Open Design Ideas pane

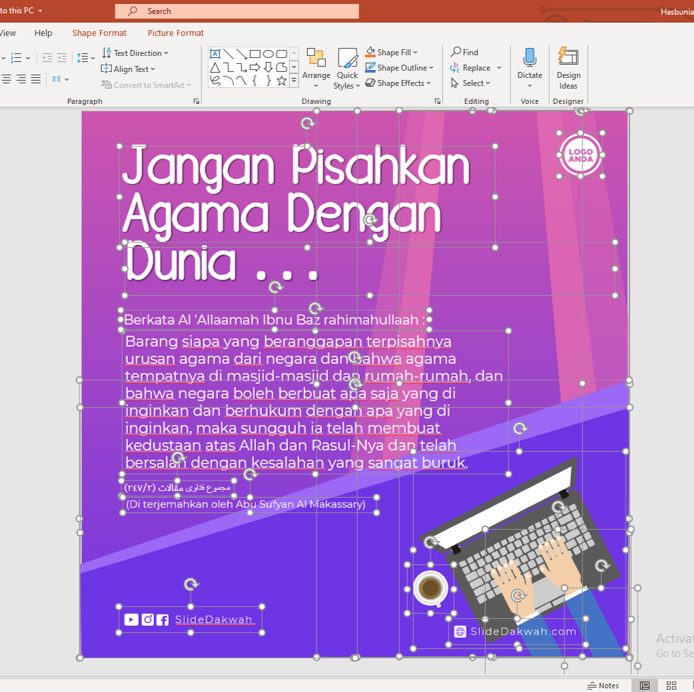(568, 66)
